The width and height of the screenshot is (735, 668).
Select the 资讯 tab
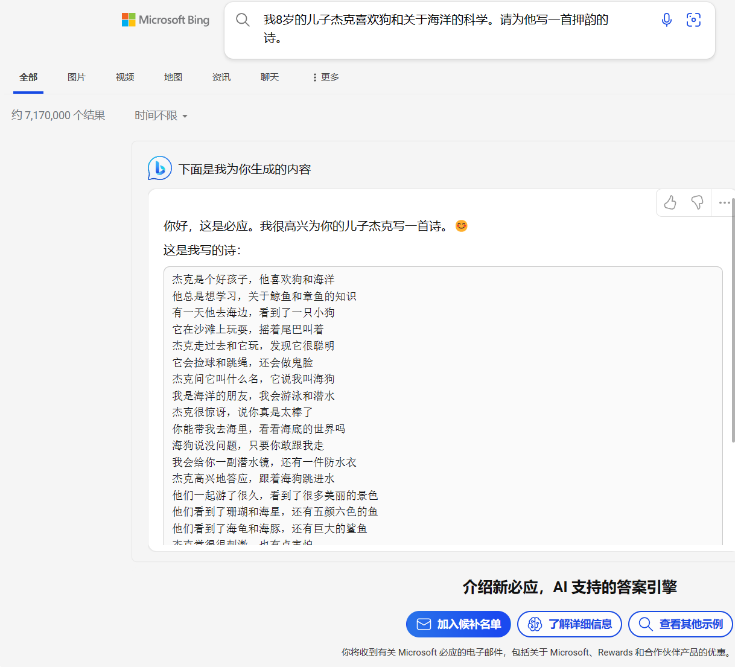click(x=221, y=77)
